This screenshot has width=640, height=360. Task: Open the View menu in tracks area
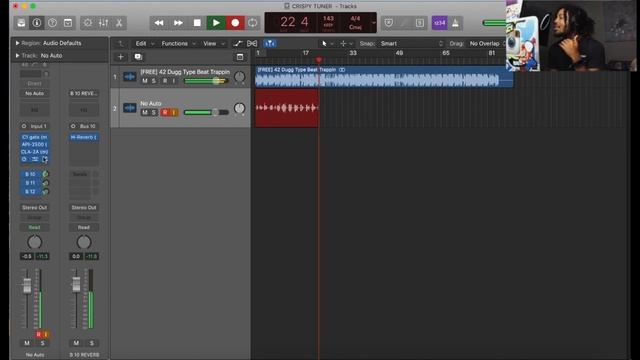click(213, 43)
